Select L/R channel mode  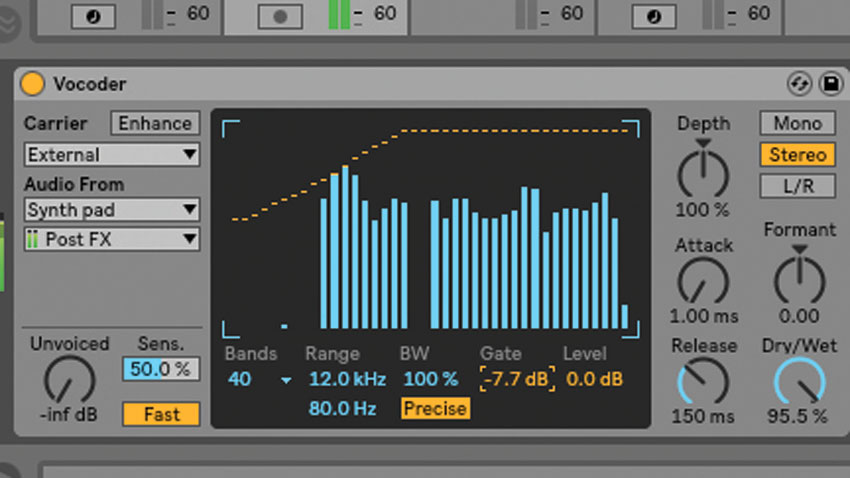point(797,186)
